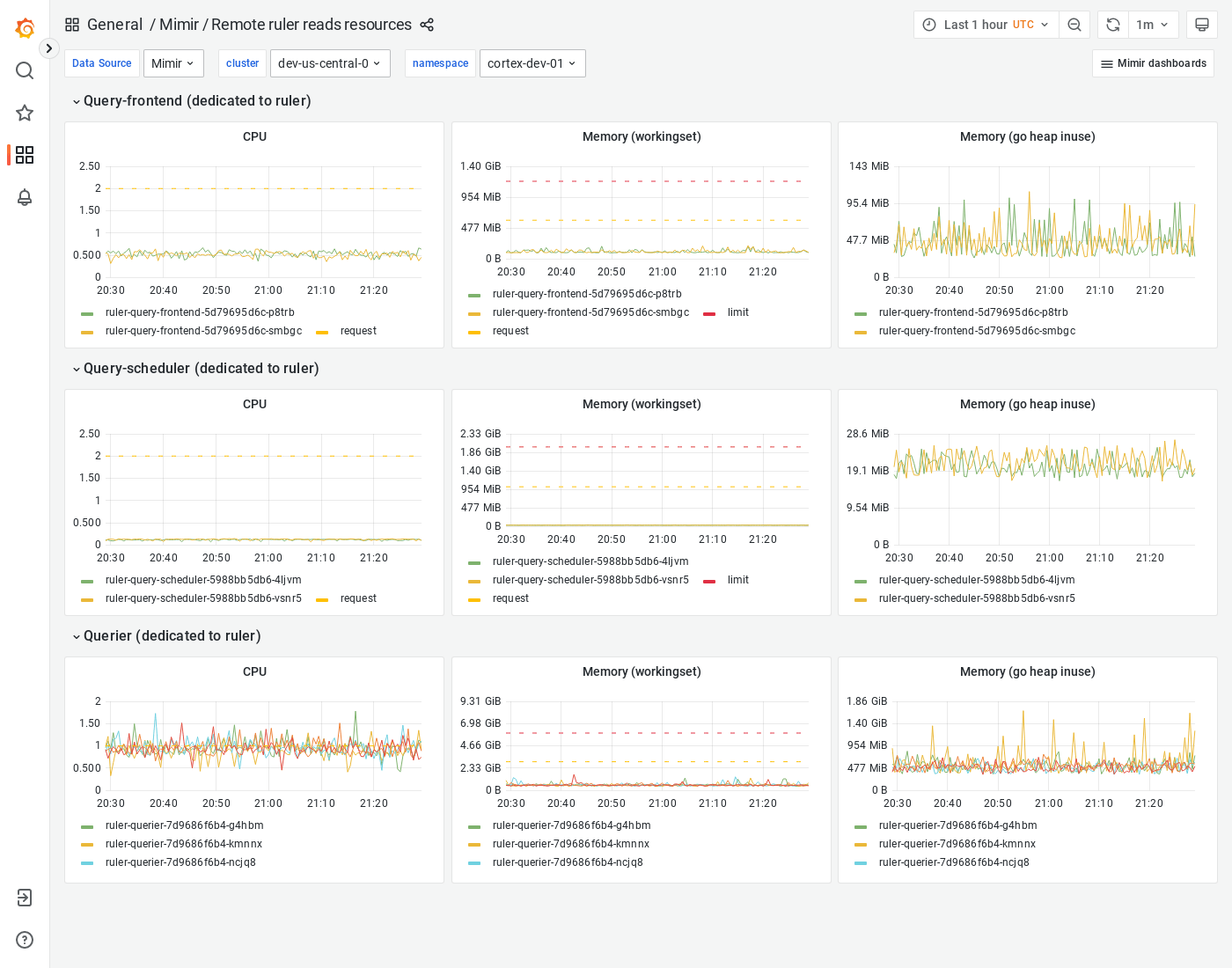Open the Help icon at the bottom
1232x968 pixels.
tap(25, 940)
